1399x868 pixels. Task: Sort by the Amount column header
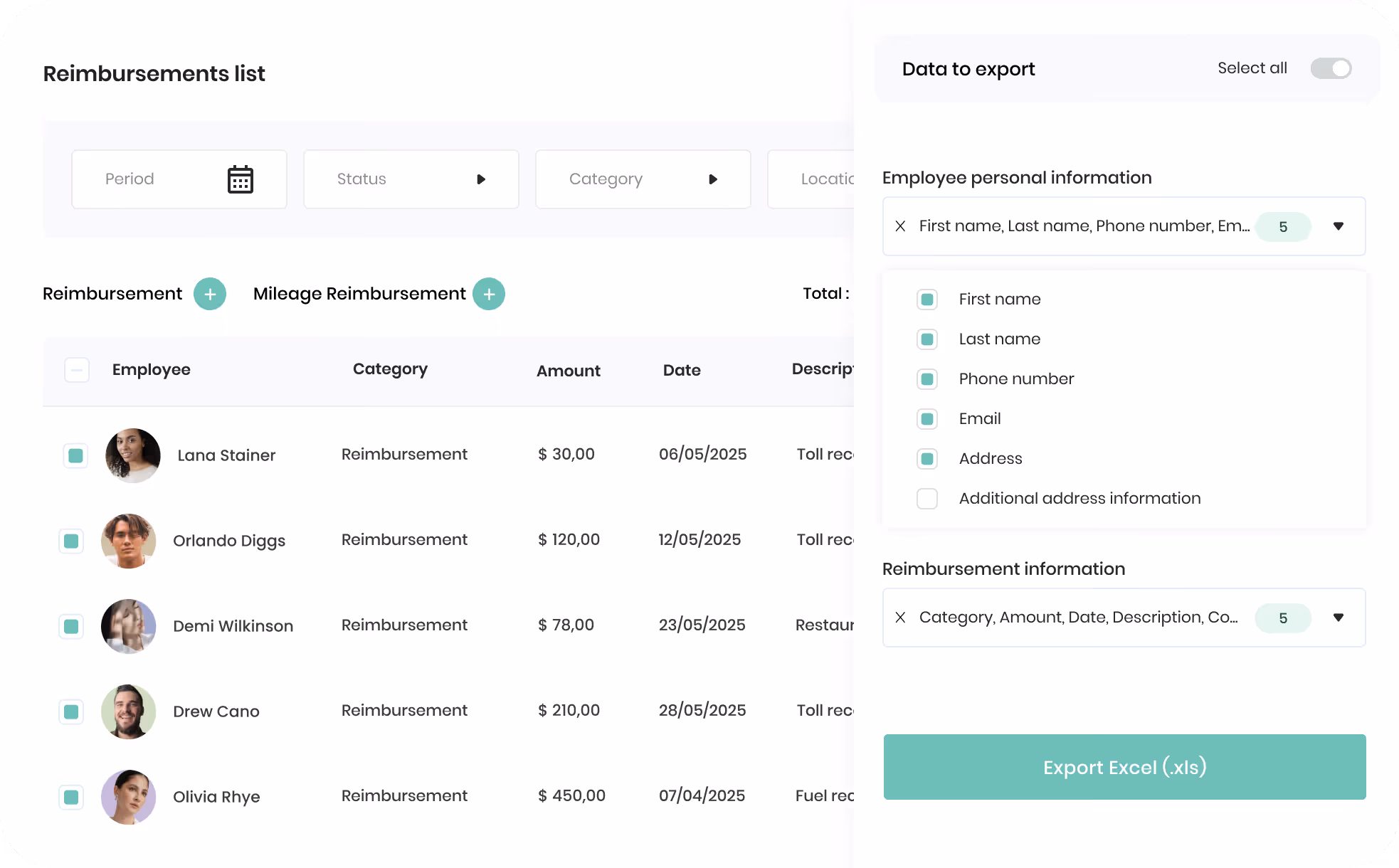[x=569, y=371]
